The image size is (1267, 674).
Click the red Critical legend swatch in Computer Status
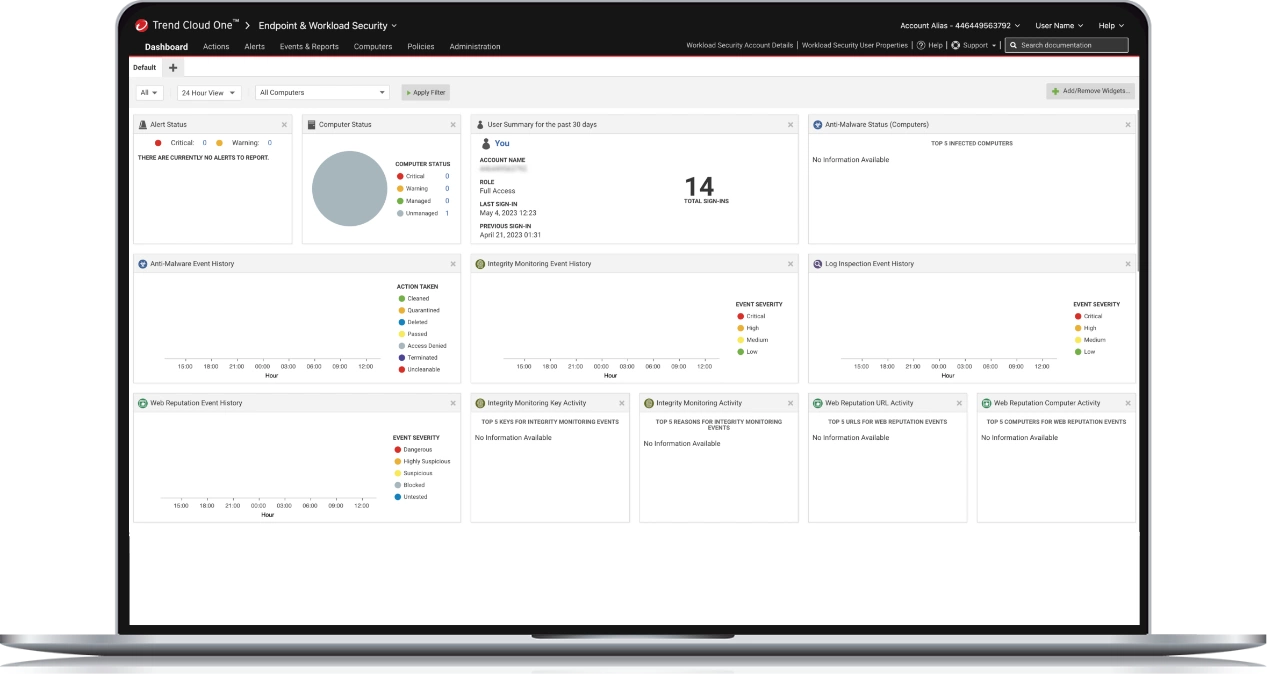pyautogui.click(x=400, y=176)
